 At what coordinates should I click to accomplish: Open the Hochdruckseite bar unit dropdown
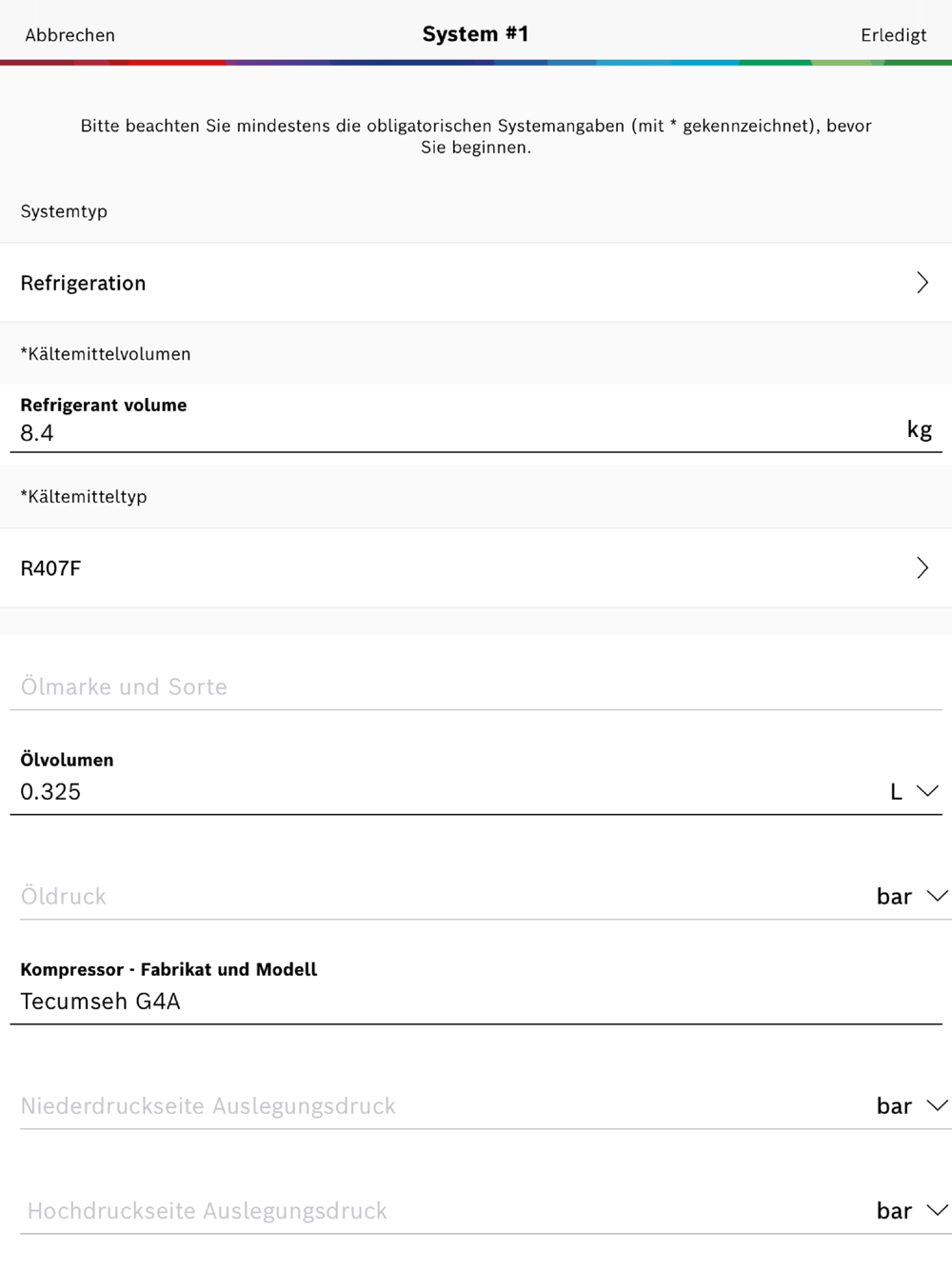[x=912, y=1211]
